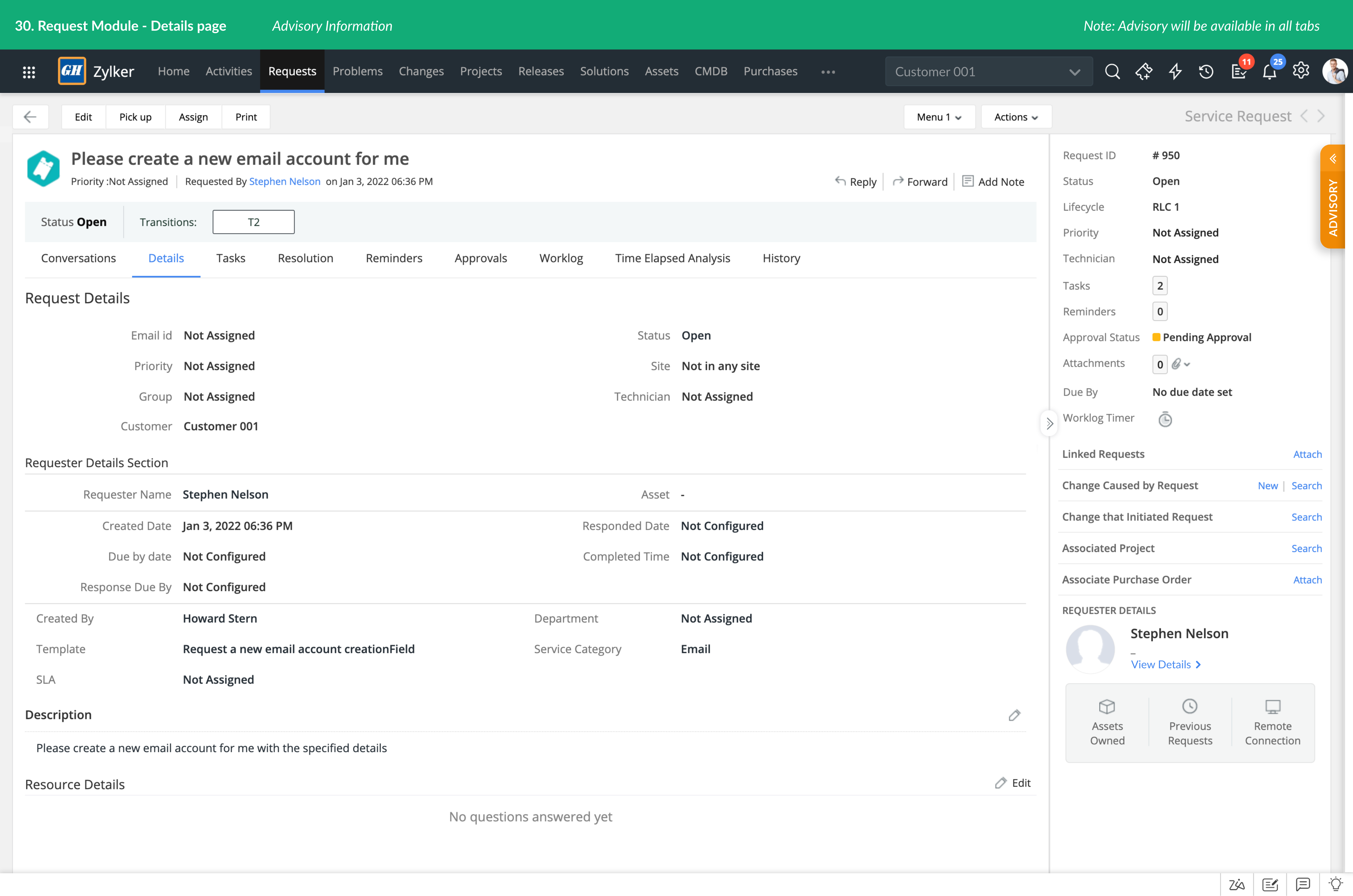Open the Assets module in navigation
The height and width of the screenshot is (896, 1353).
(661, 72)
